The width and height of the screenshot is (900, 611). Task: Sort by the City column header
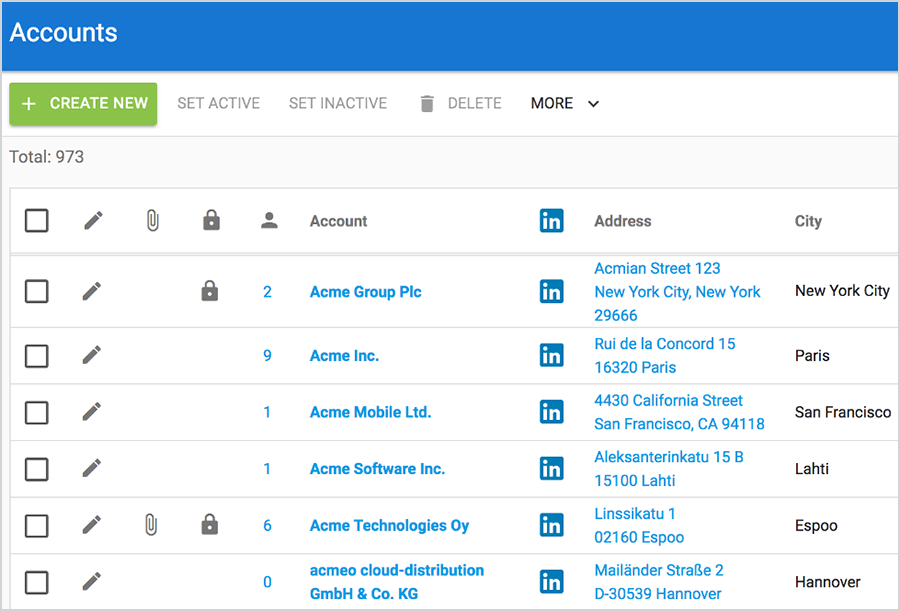pyautogui.click(x=808, y=221)
